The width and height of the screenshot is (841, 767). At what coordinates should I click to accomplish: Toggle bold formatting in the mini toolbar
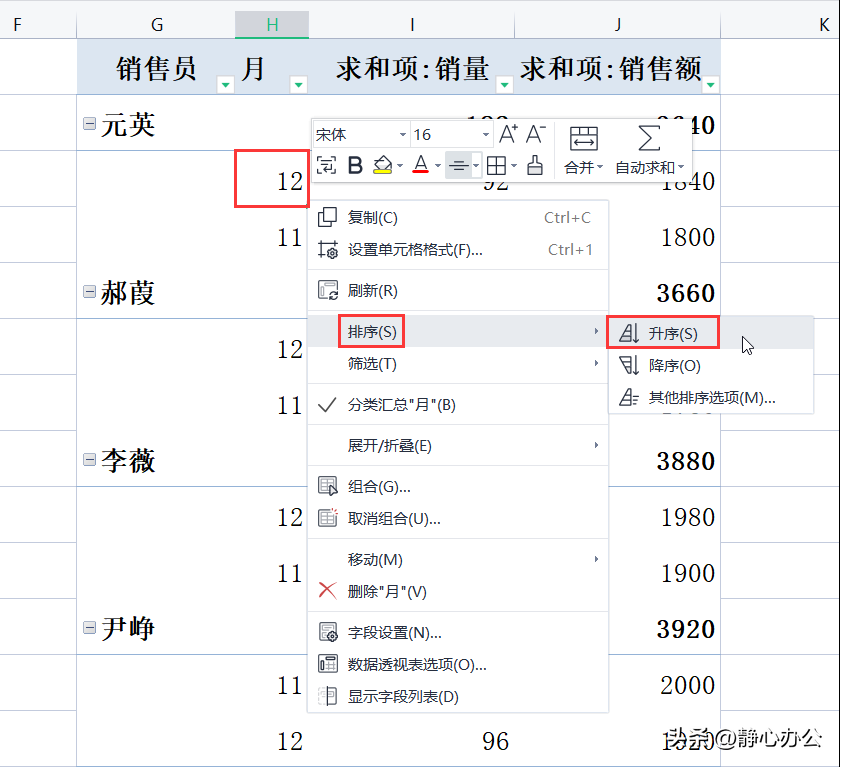(355, 166)
